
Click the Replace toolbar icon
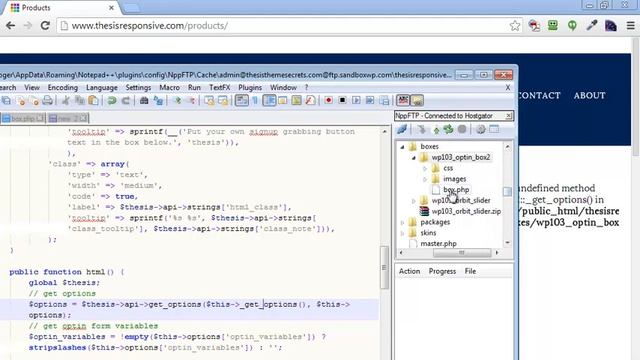(x=158, y=100)
